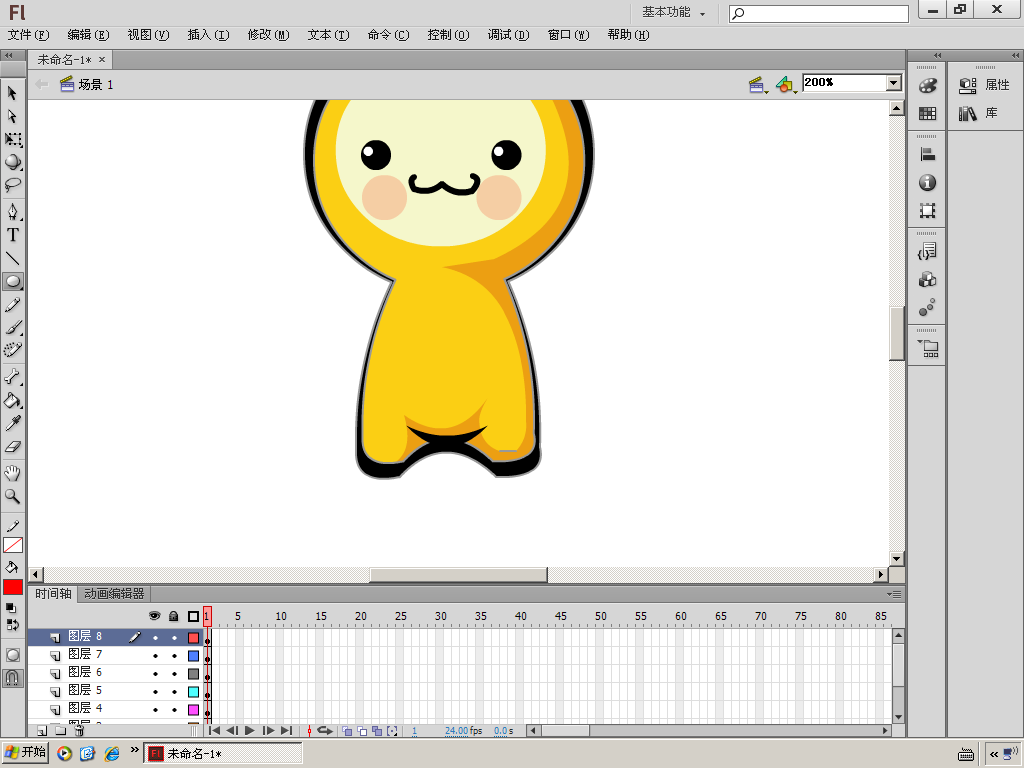Toggle visibility dot of 图层 7

pyautogui.click(x=155, y=656)
